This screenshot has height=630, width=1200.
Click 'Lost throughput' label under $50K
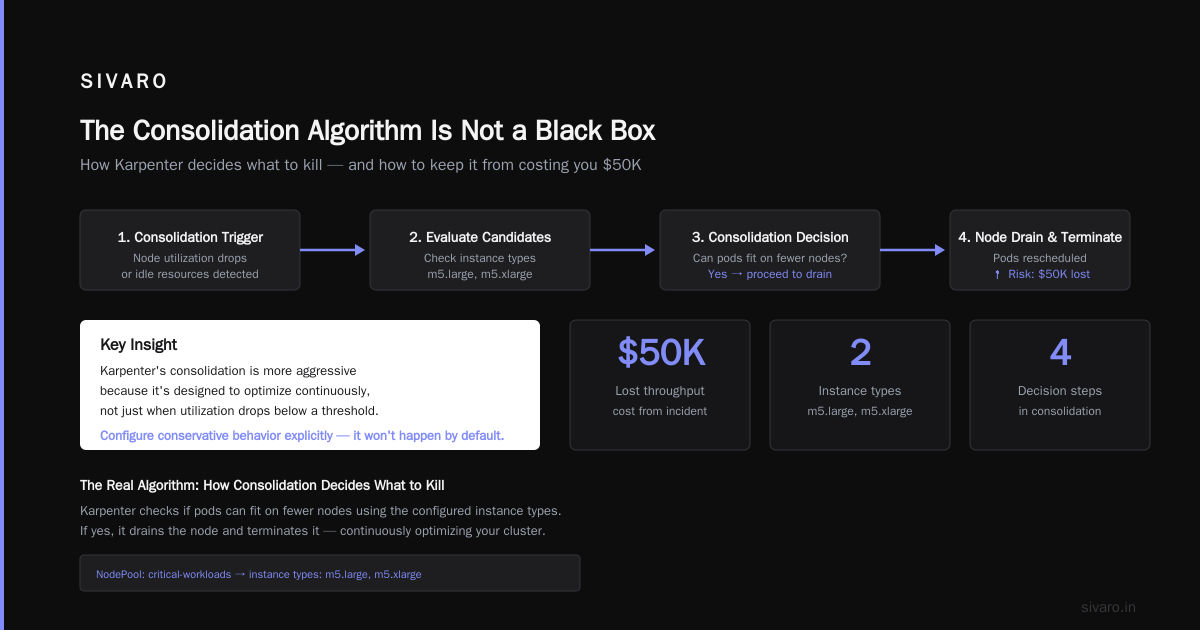[x=660, y=391]
